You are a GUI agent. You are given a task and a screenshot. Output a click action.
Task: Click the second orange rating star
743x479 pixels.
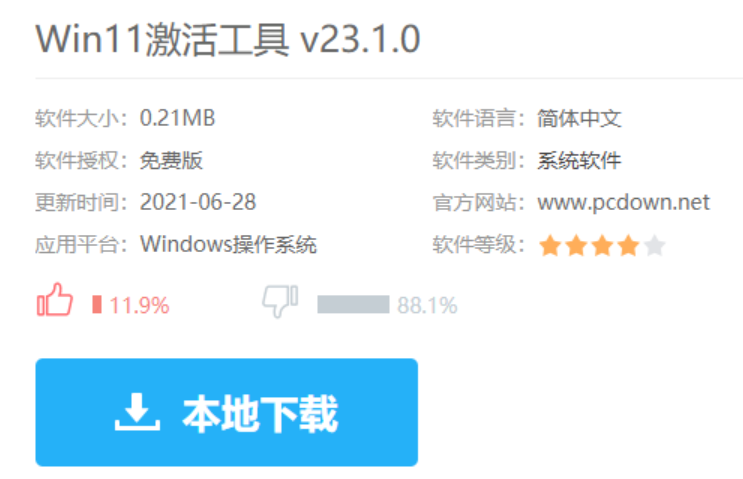coord(576,245)
